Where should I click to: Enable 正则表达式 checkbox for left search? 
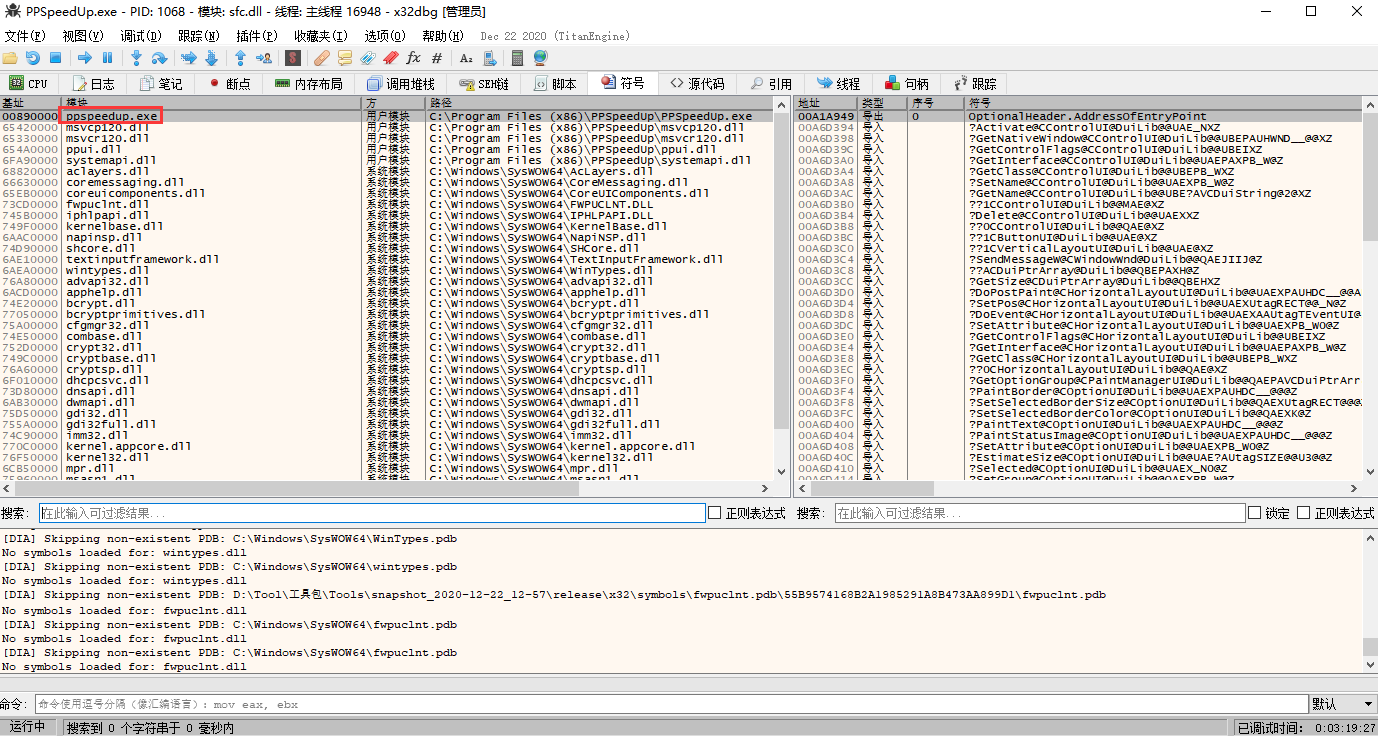[x=714, y=513]
